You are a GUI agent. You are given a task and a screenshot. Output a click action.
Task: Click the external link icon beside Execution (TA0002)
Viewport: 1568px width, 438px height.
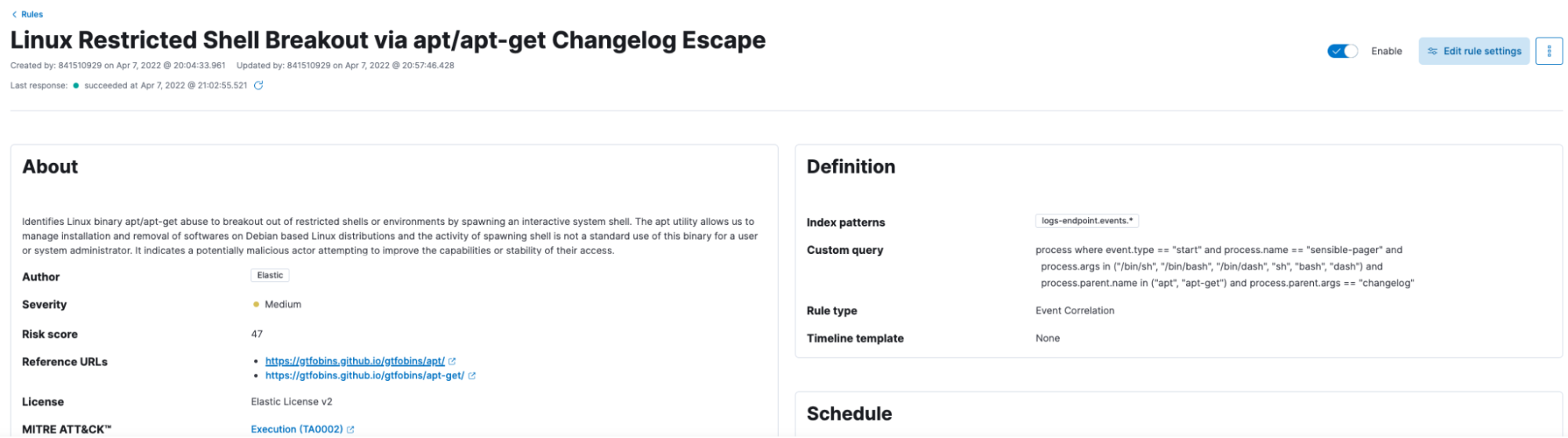click(351, 429)
